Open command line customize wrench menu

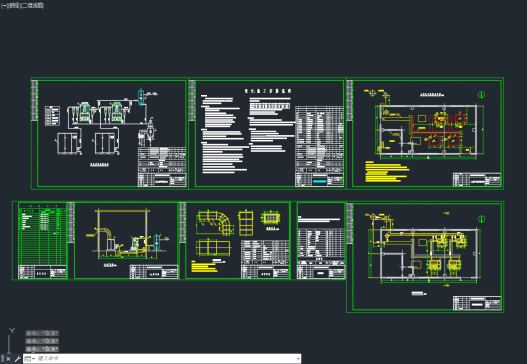[17, 359]
